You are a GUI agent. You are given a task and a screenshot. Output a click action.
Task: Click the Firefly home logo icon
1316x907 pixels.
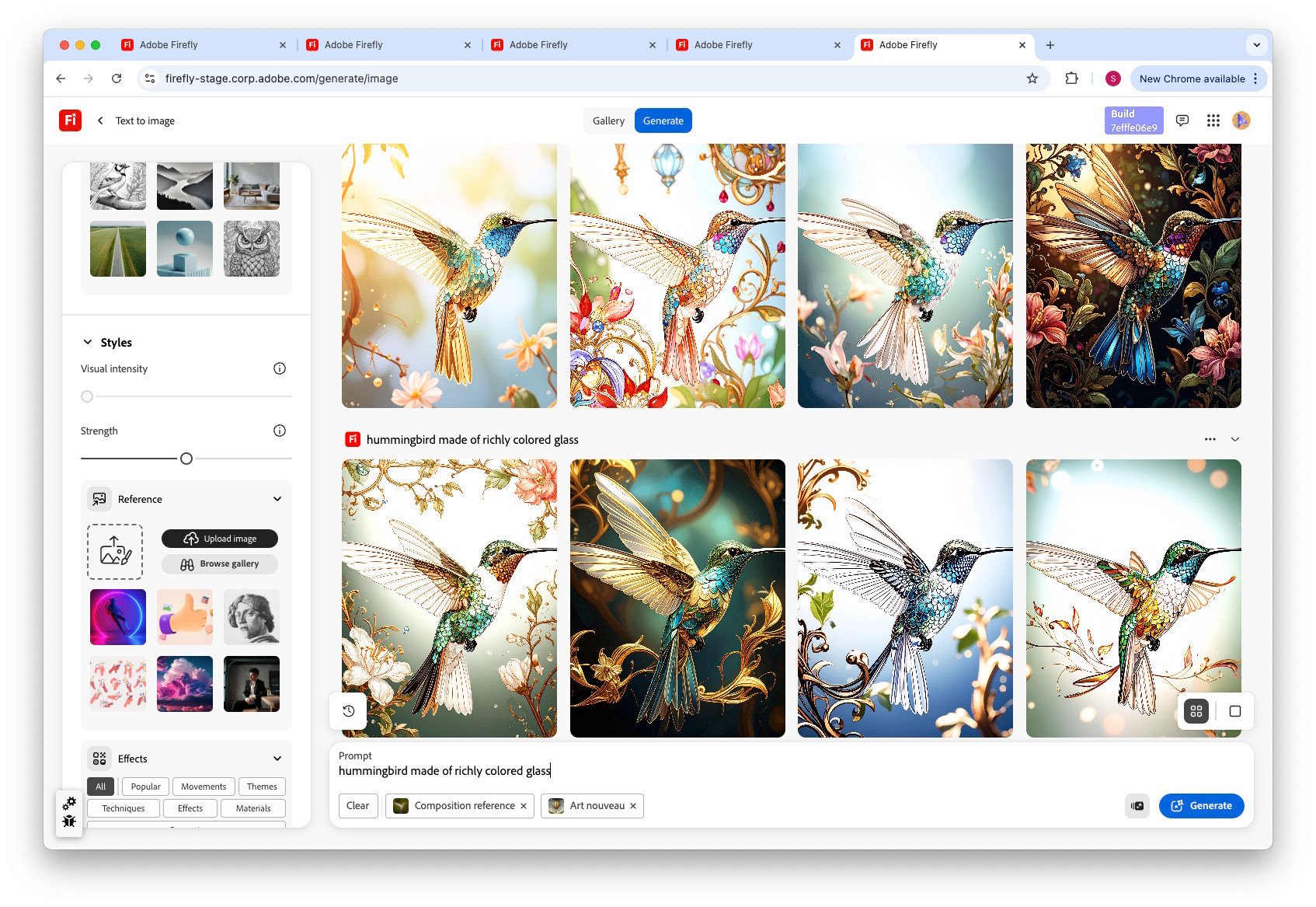pyautogui.click(x=70, y=120)
